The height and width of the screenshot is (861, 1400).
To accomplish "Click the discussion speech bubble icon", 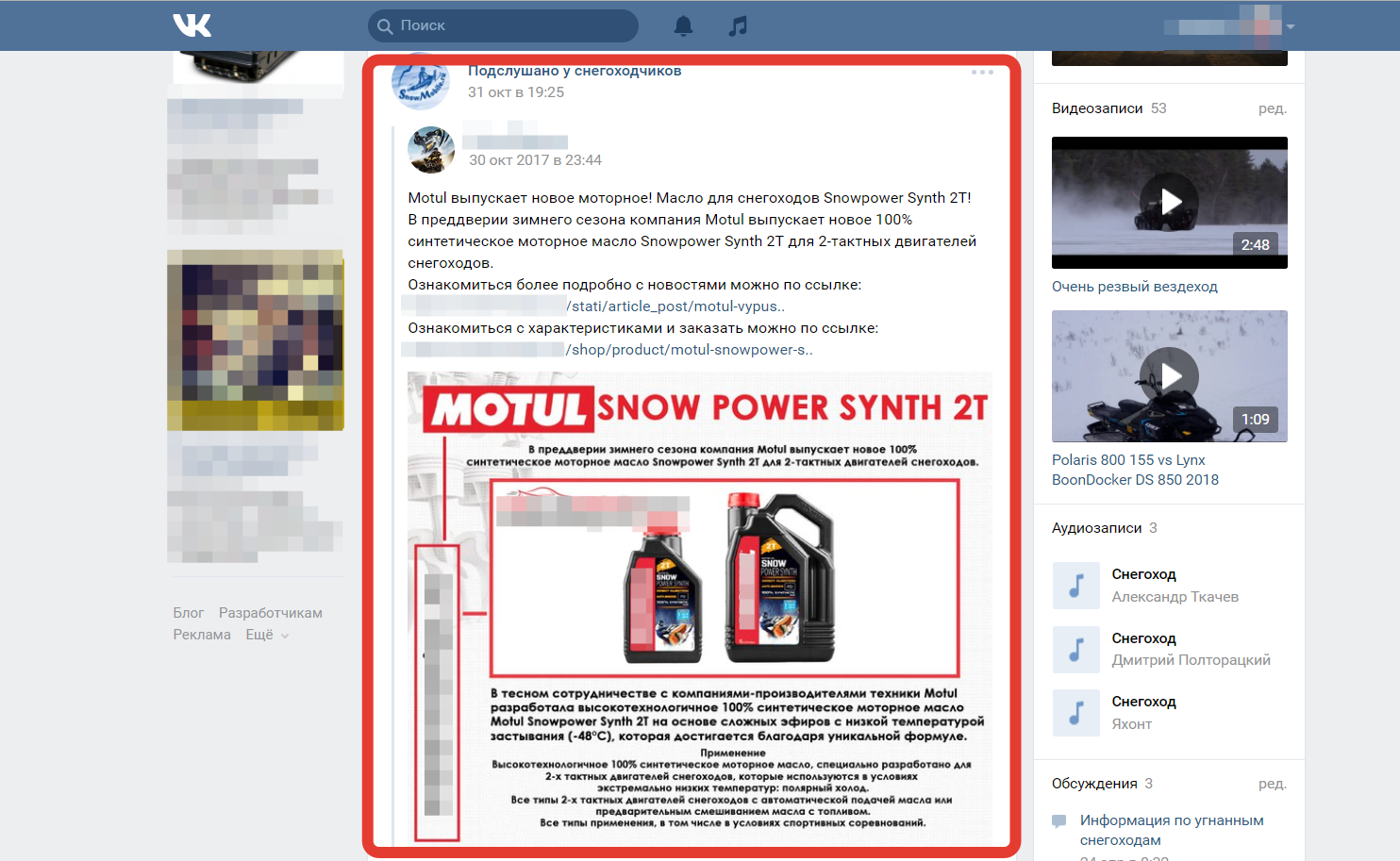I will [1059, 821].
